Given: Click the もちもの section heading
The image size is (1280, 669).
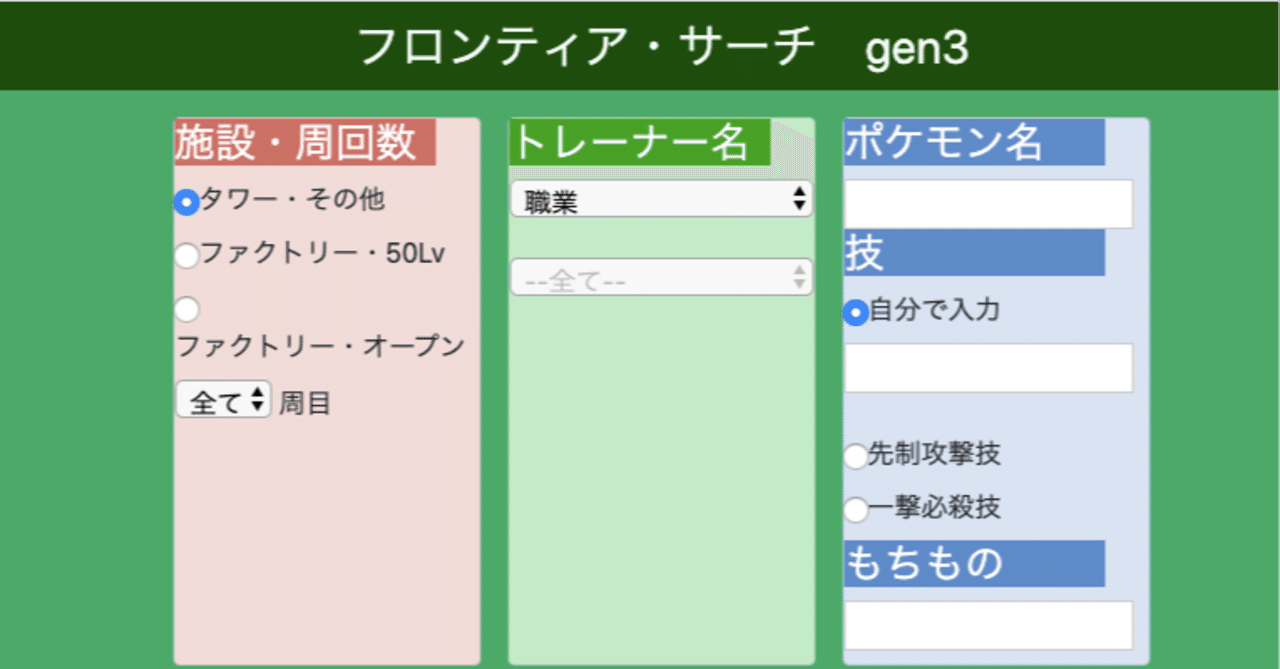Looking at the screenshot, I should click(x=924, y=564).
